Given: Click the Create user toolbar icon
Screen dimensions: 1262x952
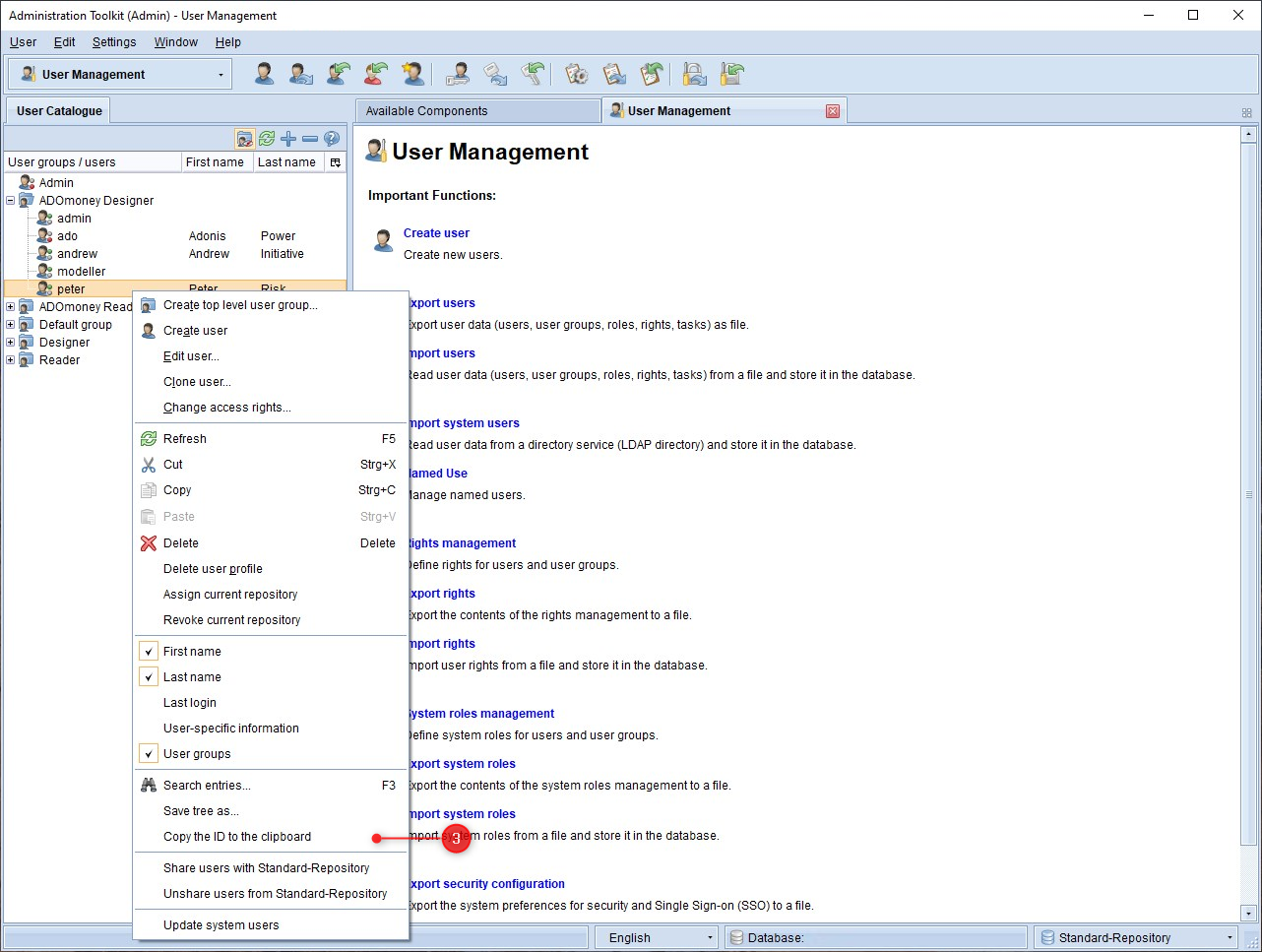Looking at the screenshot, I should (265, 74).
